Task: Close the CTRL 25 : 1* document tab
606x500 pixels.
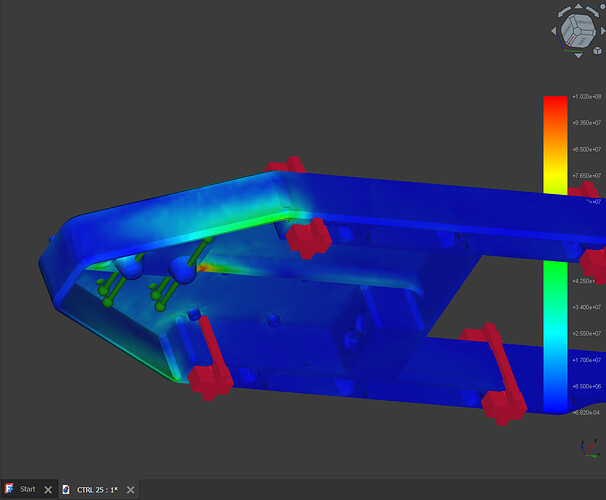Action: click(130, 489)
